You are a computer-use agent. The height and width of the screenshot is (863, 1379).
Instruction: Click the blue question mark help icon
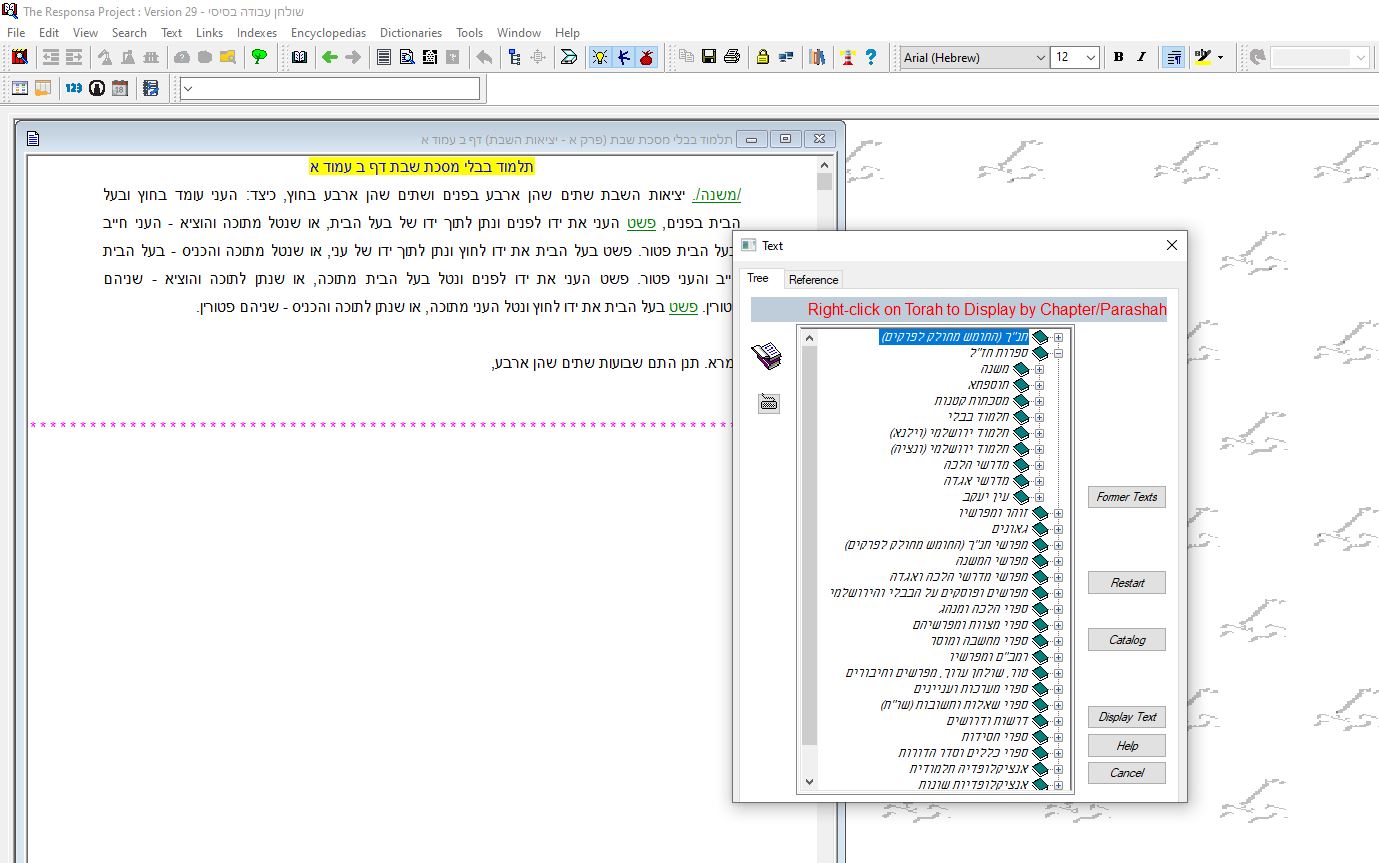click(x=870, y=57)
